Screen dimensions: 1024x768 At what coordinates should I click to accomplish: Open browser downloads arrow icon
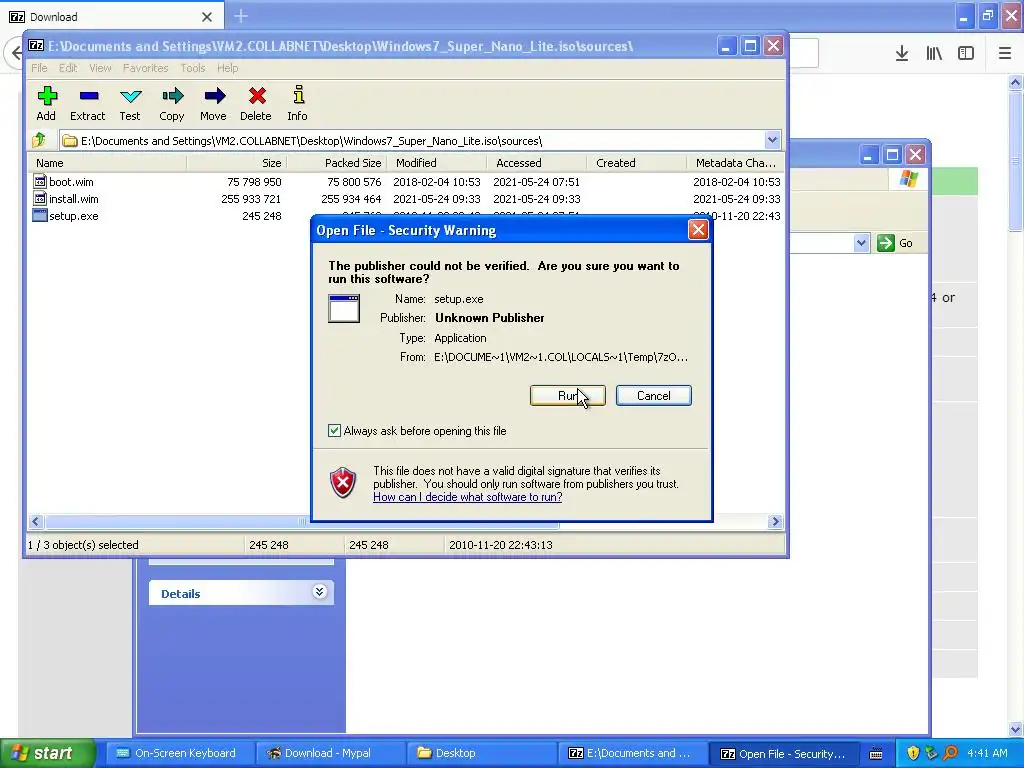pyautogui.click(x=902, y=54)
